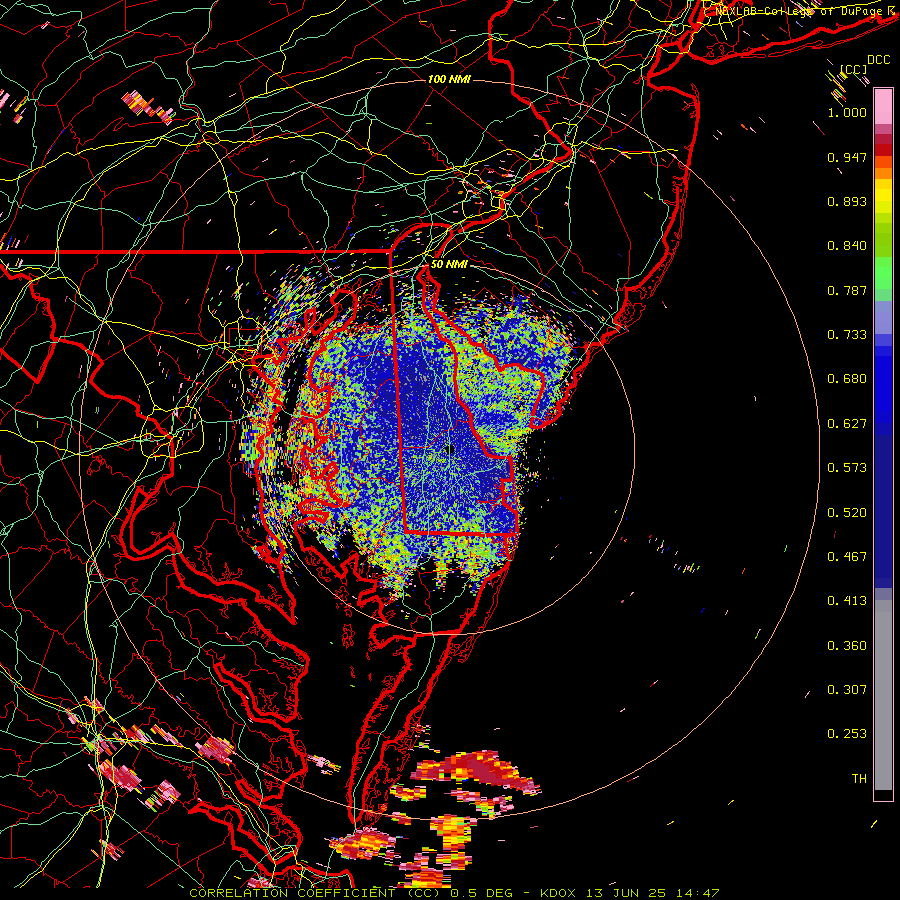
Task: Click the Correlation Coefficient KDOX caption
Action: pyautogui.click(x=454, y=893)
